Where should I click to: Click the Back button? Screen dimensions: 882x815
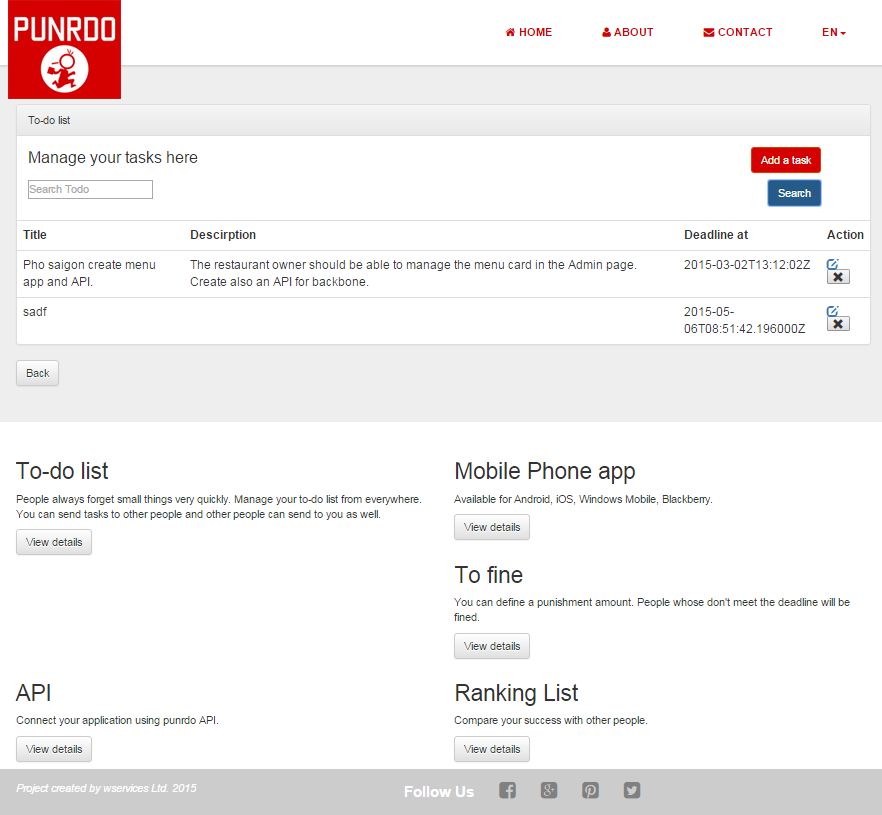pos(38,373)
